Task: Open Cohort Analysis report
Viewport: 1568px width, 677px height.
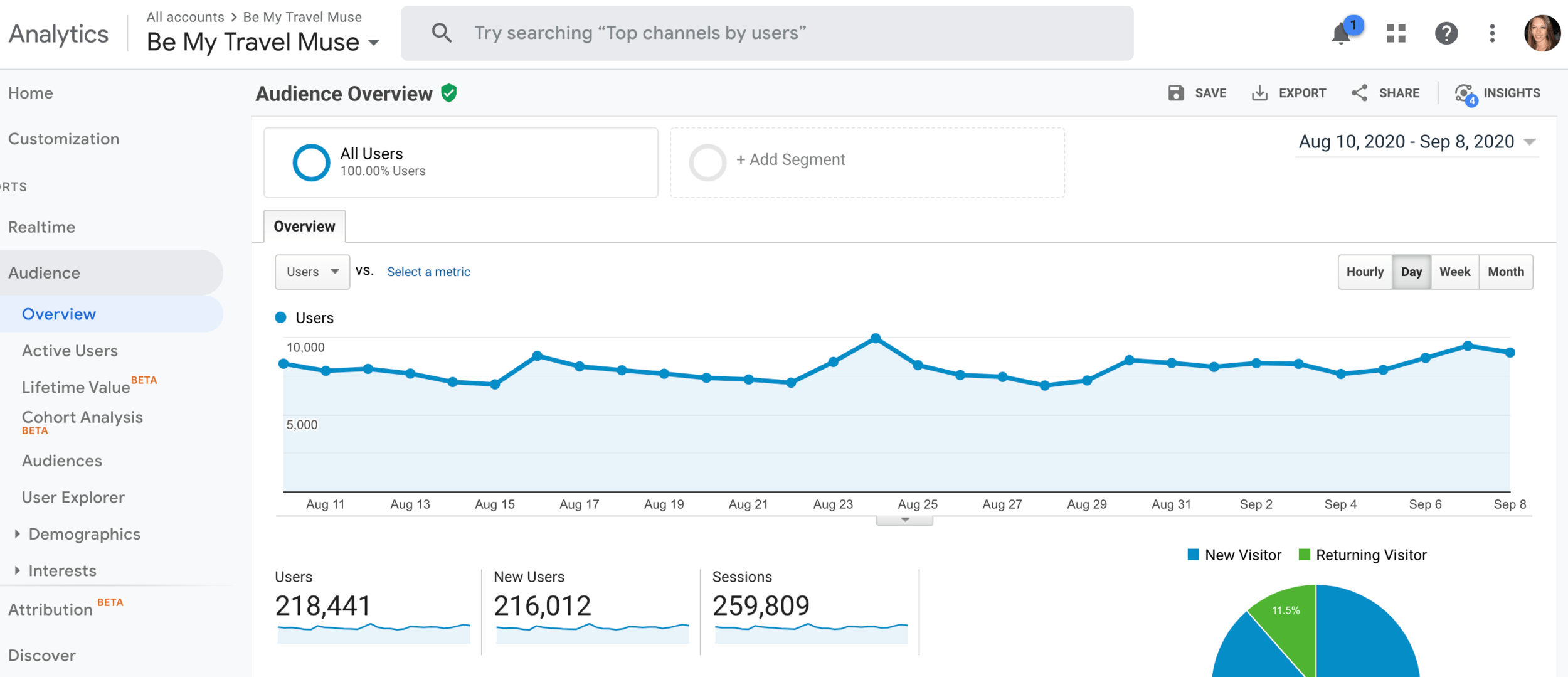Action: click(x=82, y=417)
